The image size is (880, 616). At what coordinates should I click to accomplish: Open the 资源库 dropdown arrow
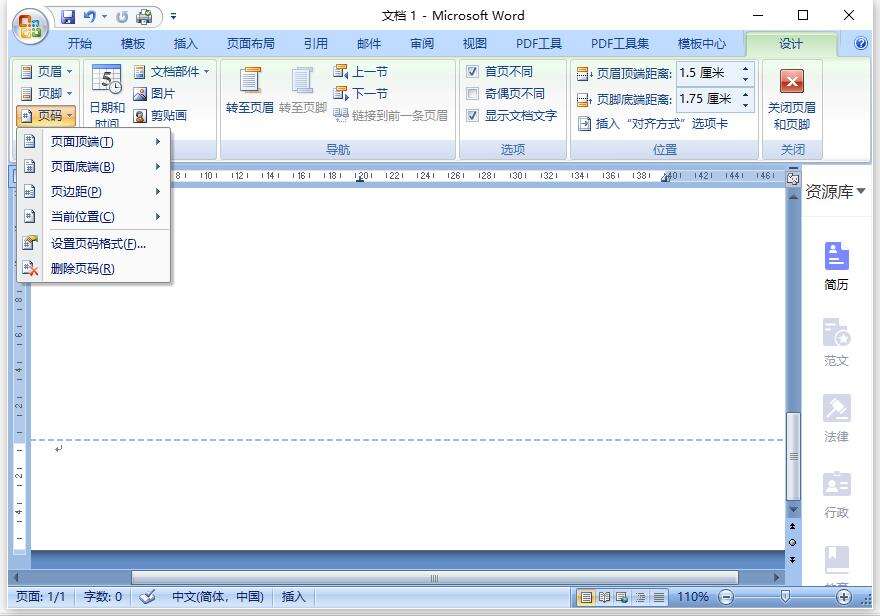pyautogui.click(x=861, y=191)
